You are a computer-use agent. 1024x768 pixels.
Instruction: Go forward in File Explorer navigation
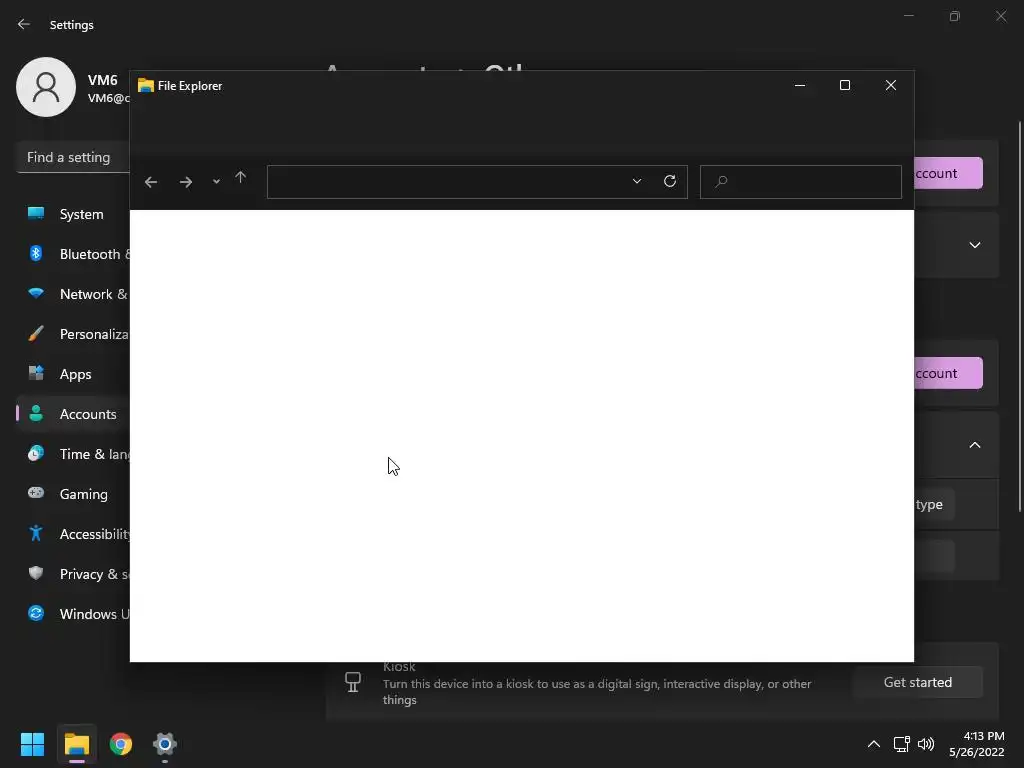[185, 182]
